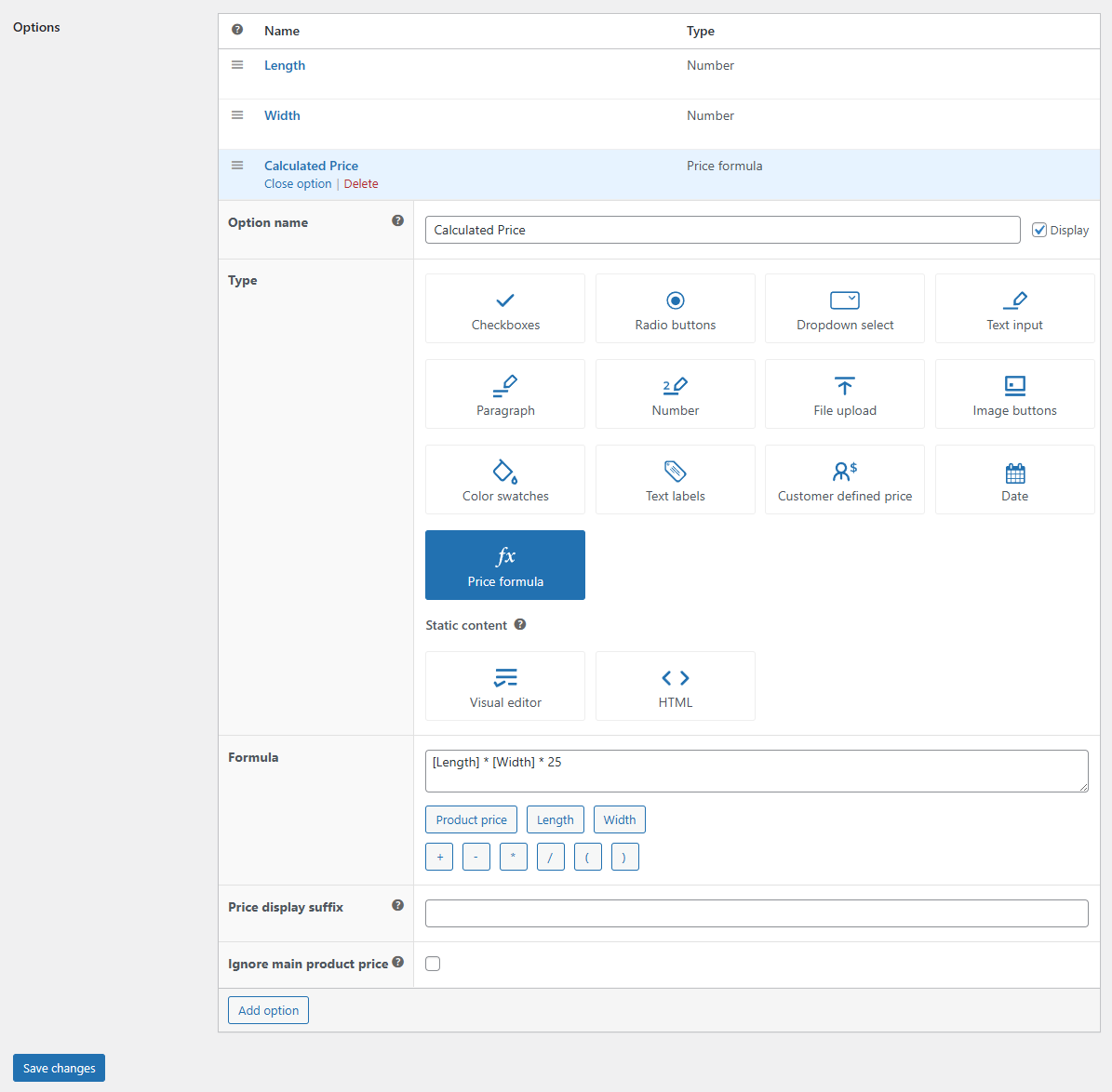Select the Number type tile
This screenshot has height=1092, width=1112.
click(676, 394)
